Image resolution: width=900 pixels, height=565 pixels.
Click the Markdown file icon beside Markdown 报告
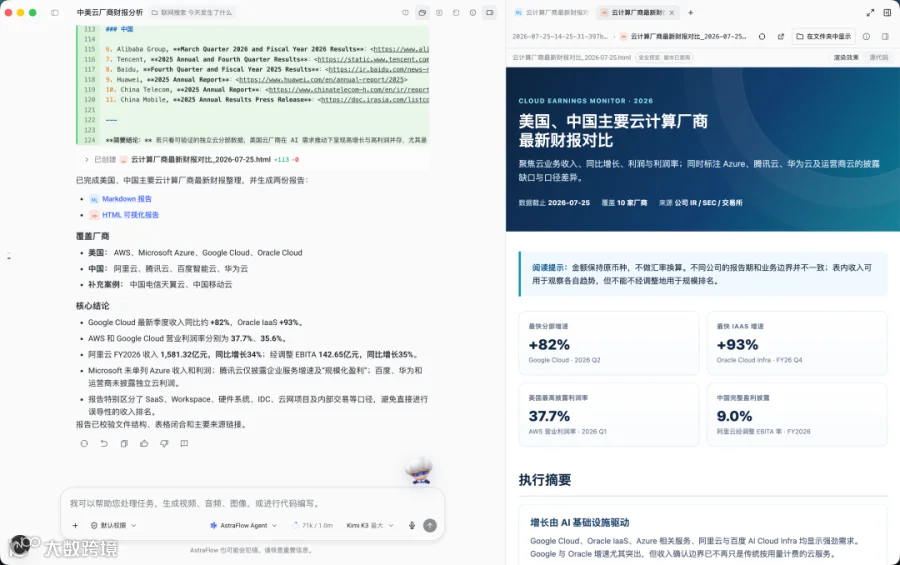(x=94, y=199)
